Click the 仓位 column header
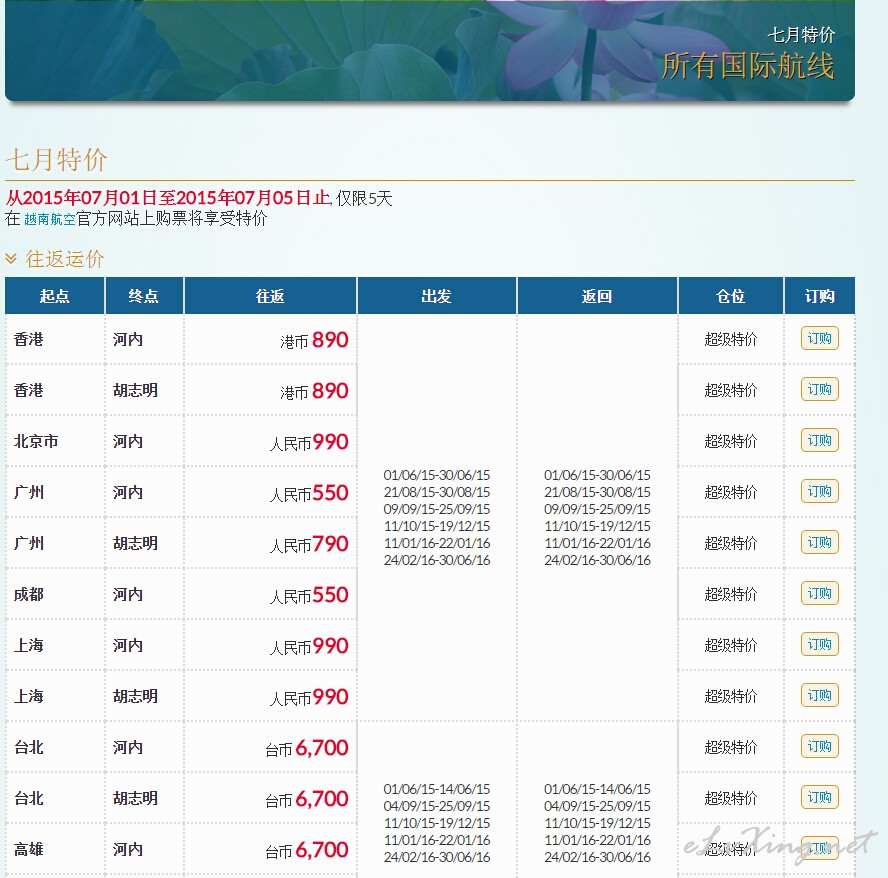This screenshot has width=888, height=878. (730, 296)
